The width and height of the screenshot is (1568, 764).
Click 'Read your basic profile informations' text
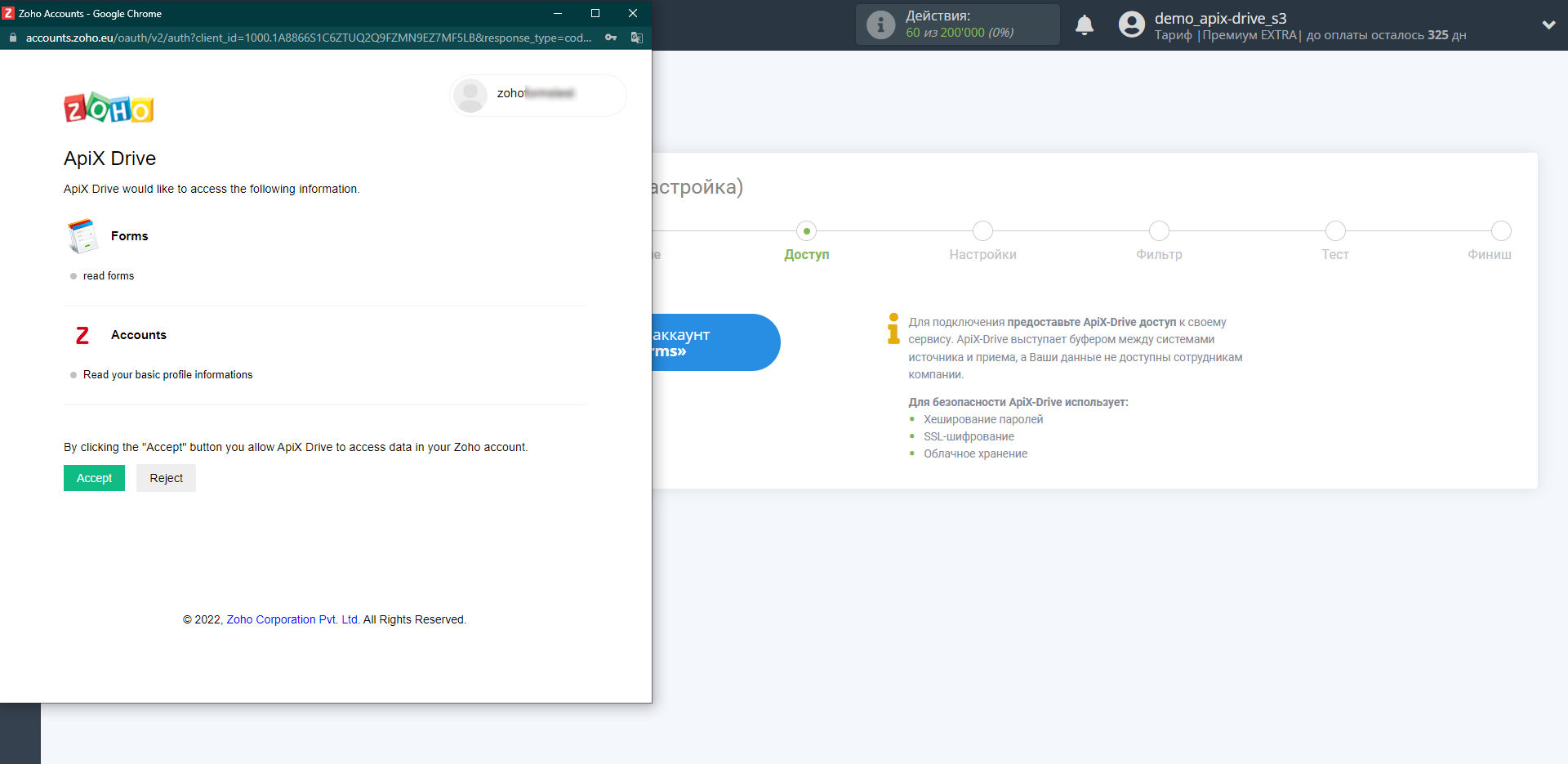click(x=167, y=375)
